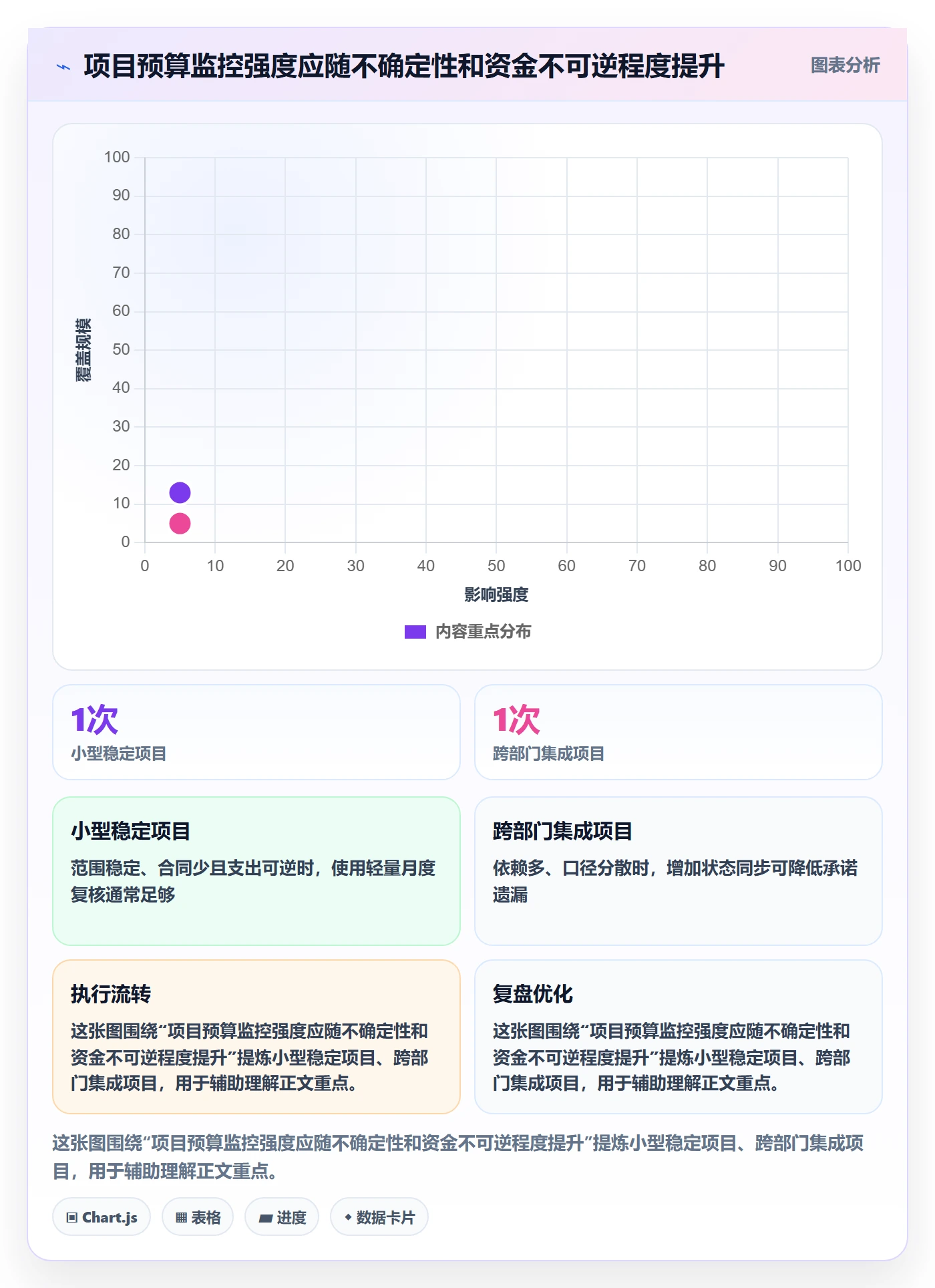
Task: Open the 复盘优化 card
Action: pyautogui.click(x=679, y=1037)
